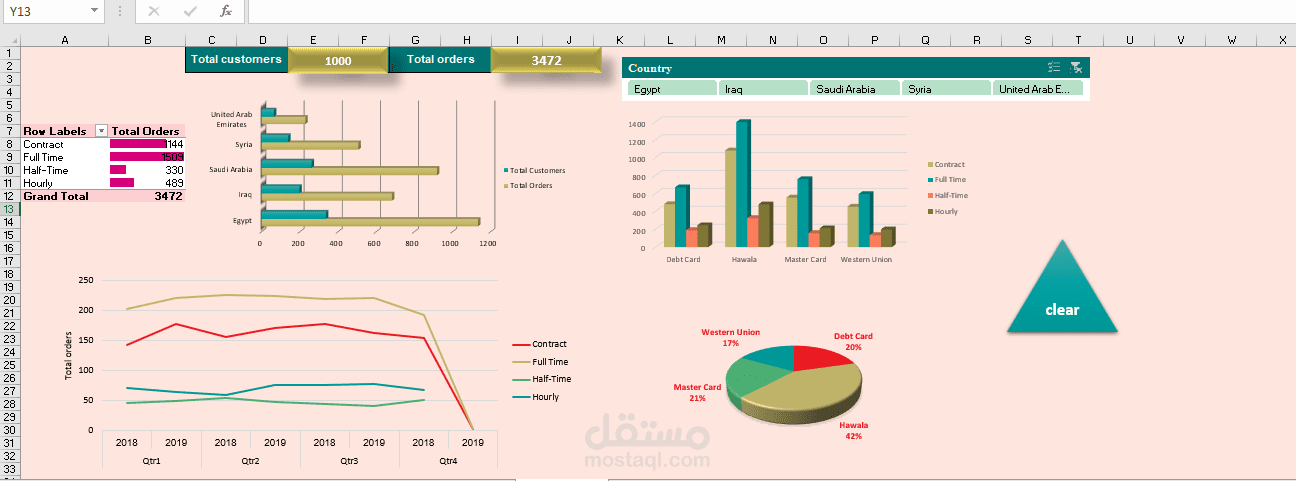The image size is (1296, 481).
Task: Click the Total customers label cell
Action: pyautogui.click(x=237, y=59)
